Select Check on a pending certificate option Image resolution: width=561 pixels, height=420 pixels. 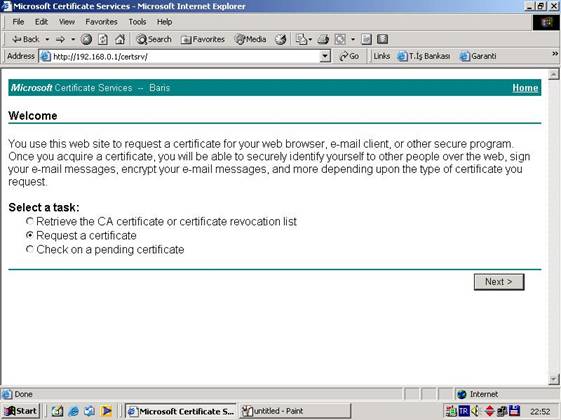click(30, 249)
